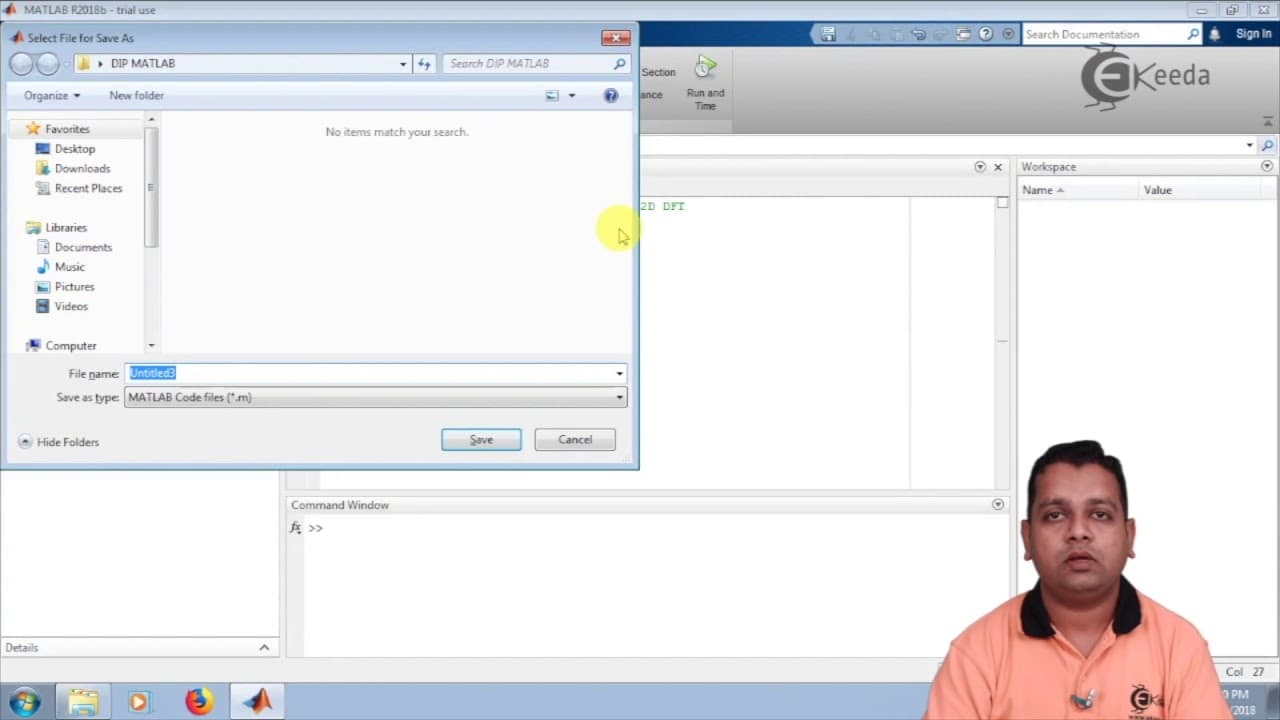
Task: Click the Search Documentation field
Action: pos(1104,34)
